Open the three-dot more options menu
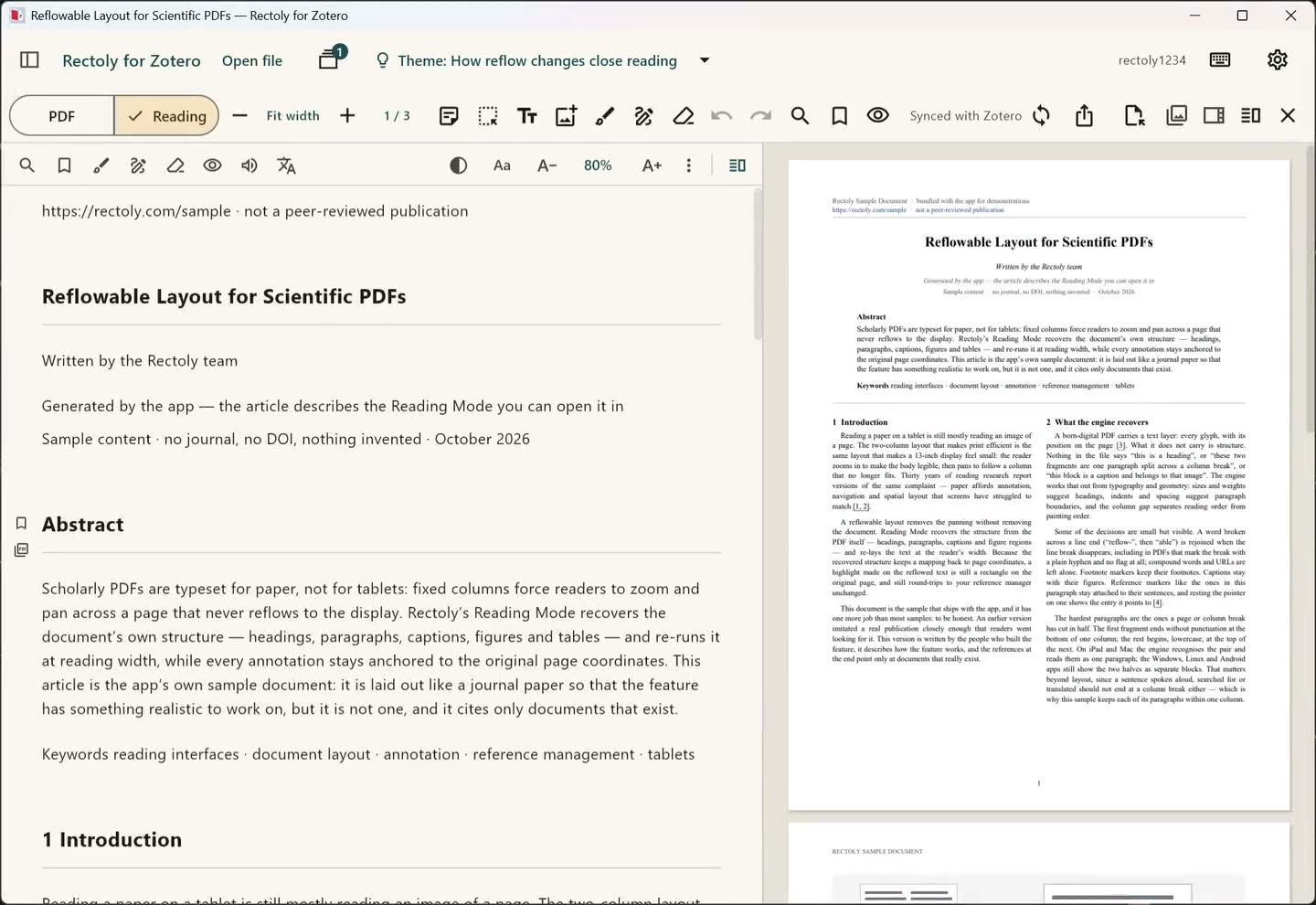 coord(689,165)
